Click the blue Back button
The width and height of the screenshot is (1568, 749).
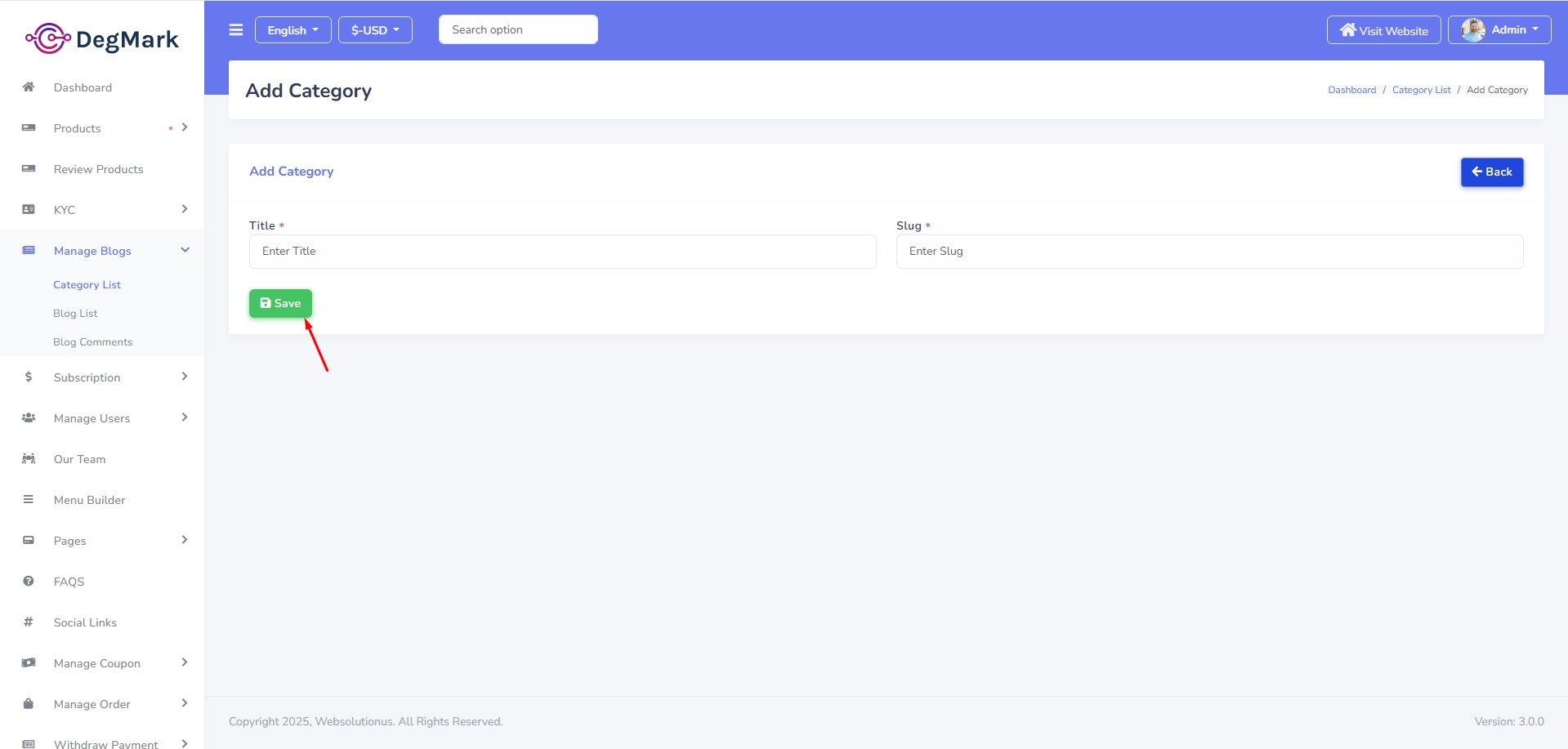(1491, 172)
